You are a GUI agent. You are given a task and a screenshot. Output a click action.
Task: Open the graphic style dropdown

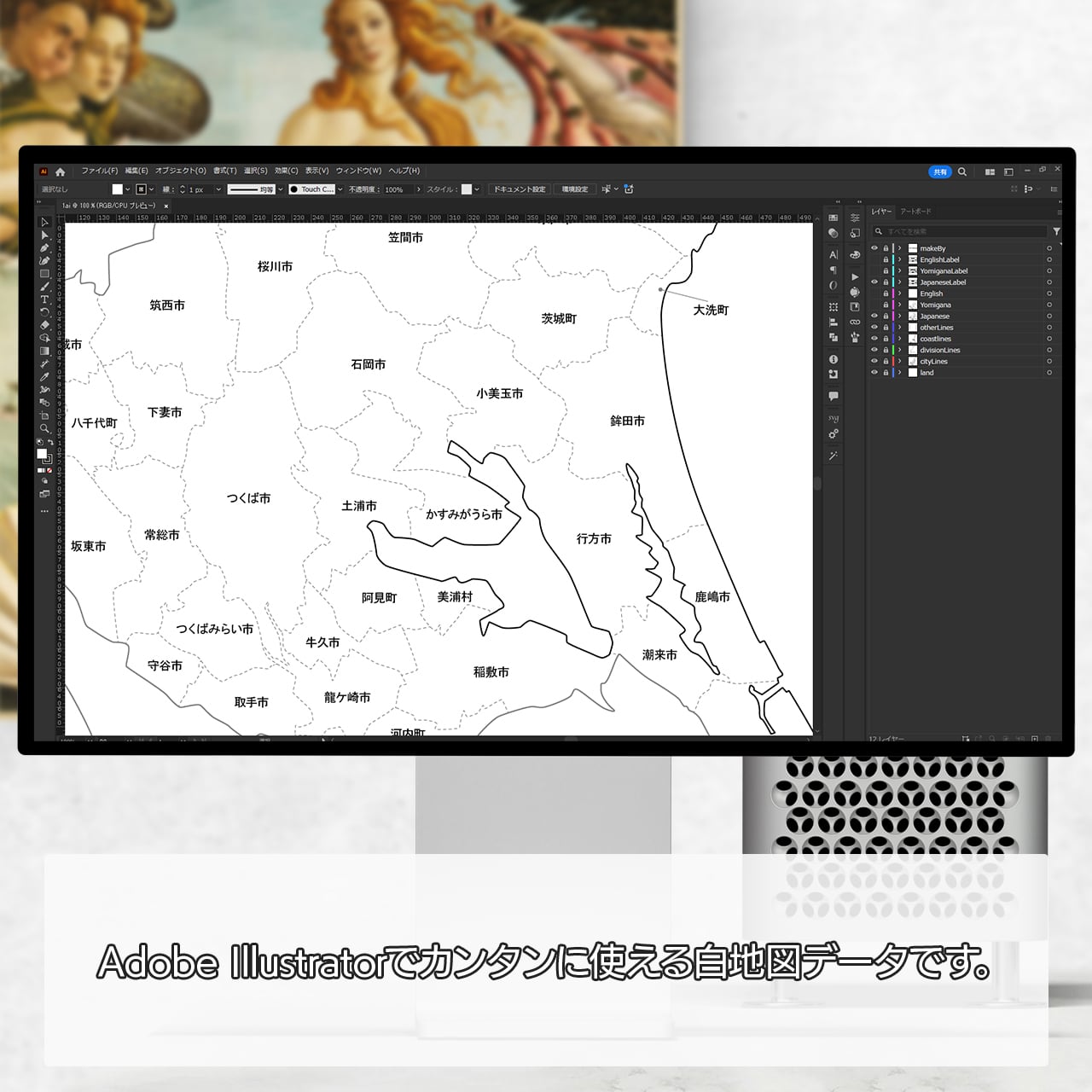pyautogui.click(x=476, y=189)
